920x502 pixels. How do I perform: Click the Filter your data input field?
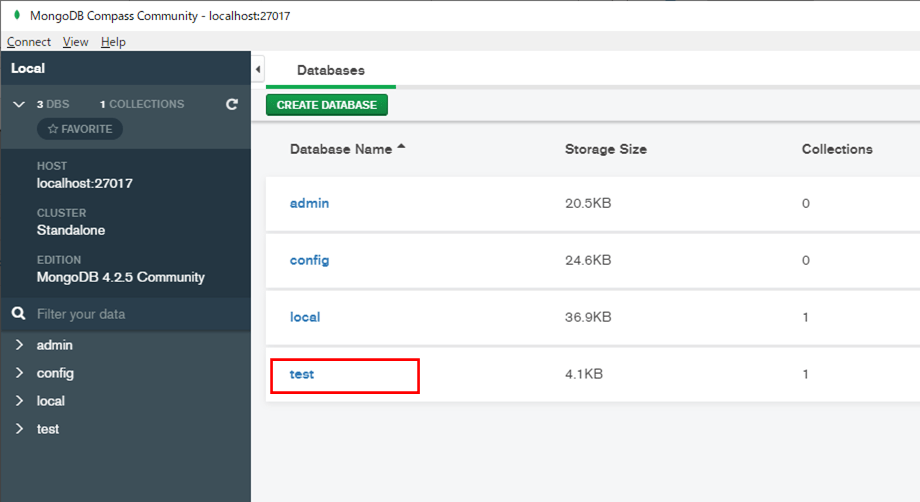coord(130,314)
